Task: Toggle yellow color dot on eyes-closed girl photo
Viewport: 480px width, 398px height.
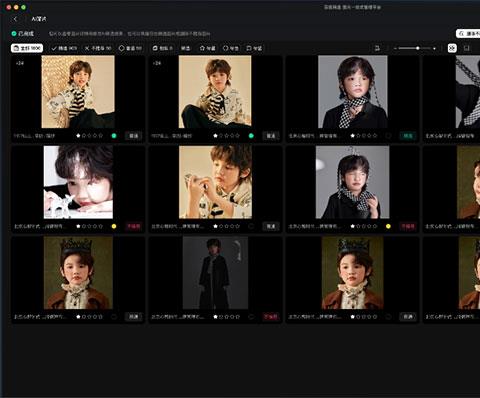Action: tap(388, 226)
